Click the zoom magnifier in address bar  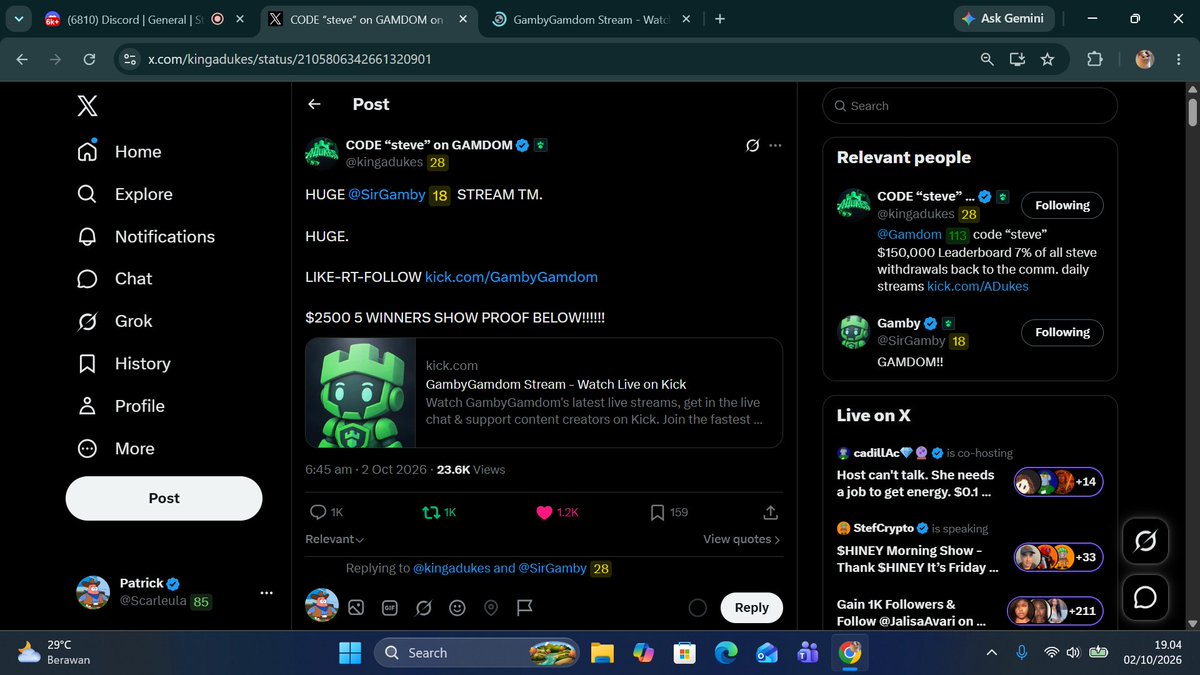(988, 59)
